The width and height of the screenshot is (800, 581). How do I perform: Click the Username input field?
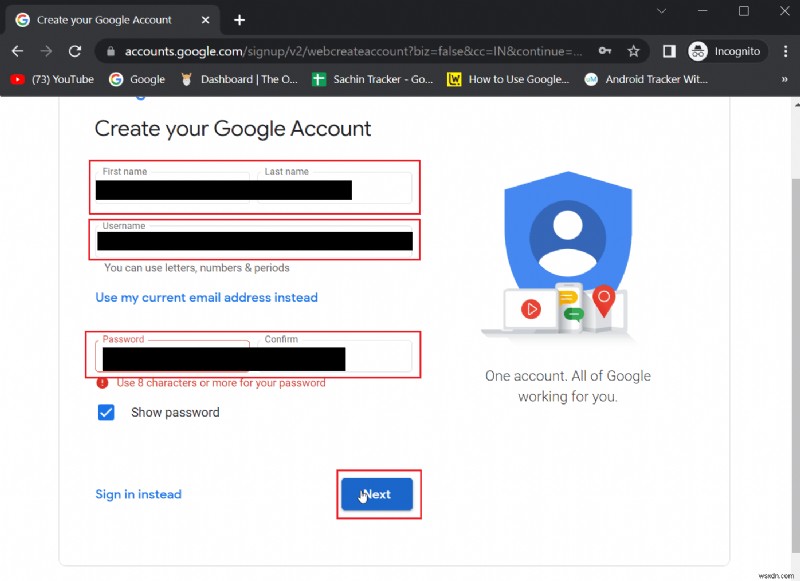click(255, 240)
